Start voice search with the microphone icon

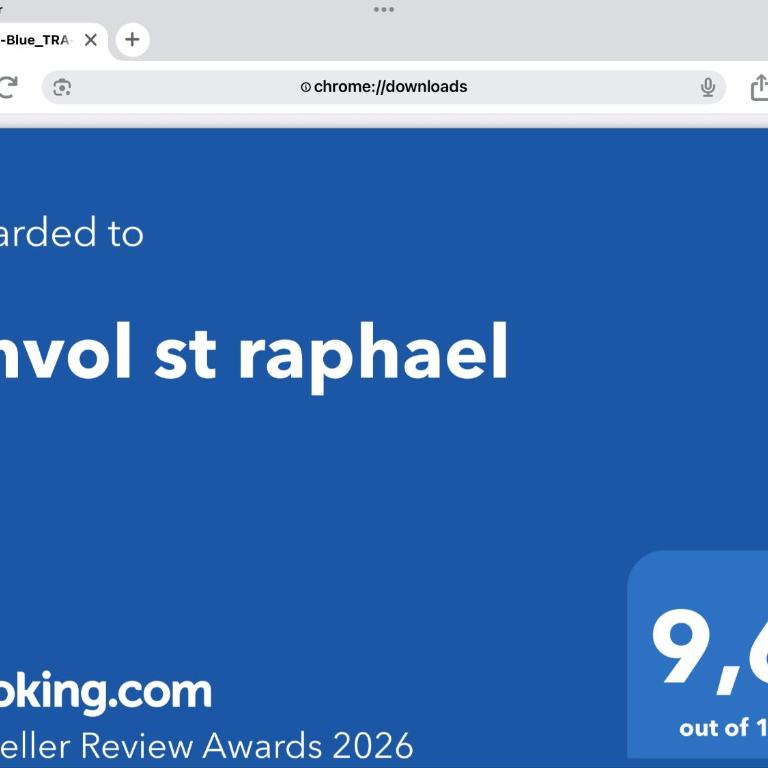click(x=708, y=88)
